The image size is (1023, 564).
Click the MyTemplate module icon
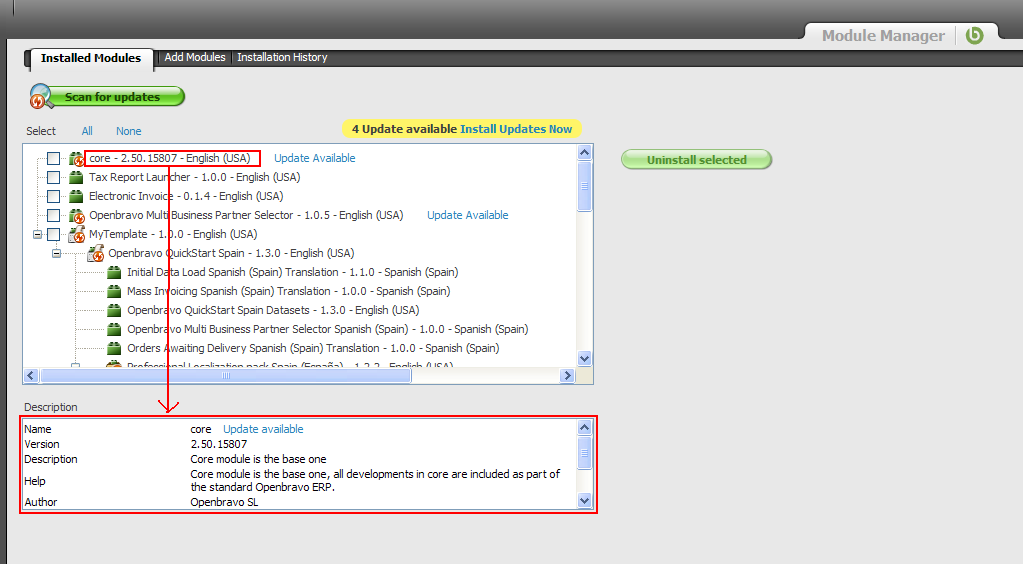pos(76,234)
